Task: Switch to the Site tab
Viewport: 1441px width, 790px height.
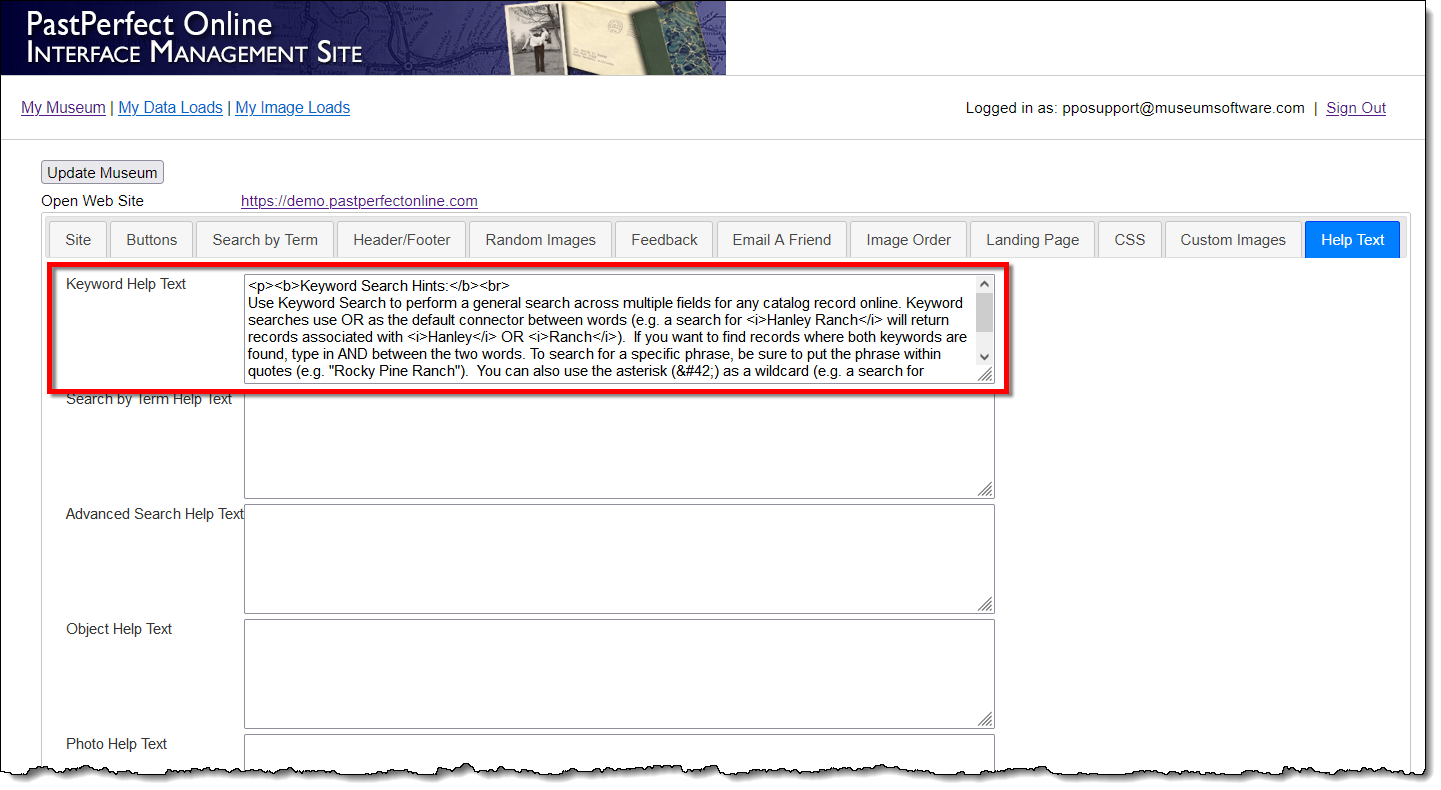Action: [x=78, y=240]
